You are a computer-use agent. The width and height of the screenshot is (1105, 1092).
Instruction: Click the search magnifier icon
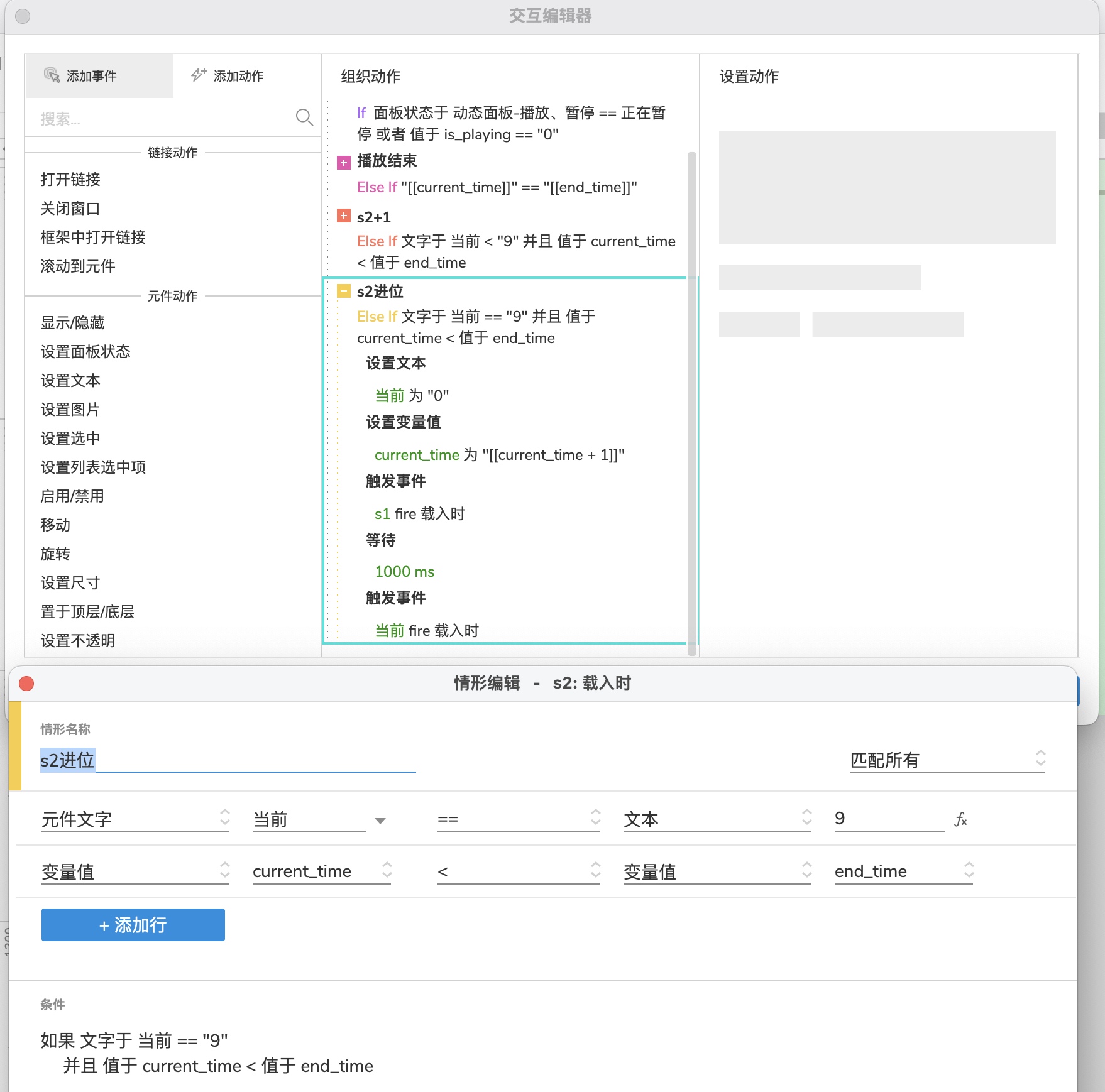[x=304, y=117]
